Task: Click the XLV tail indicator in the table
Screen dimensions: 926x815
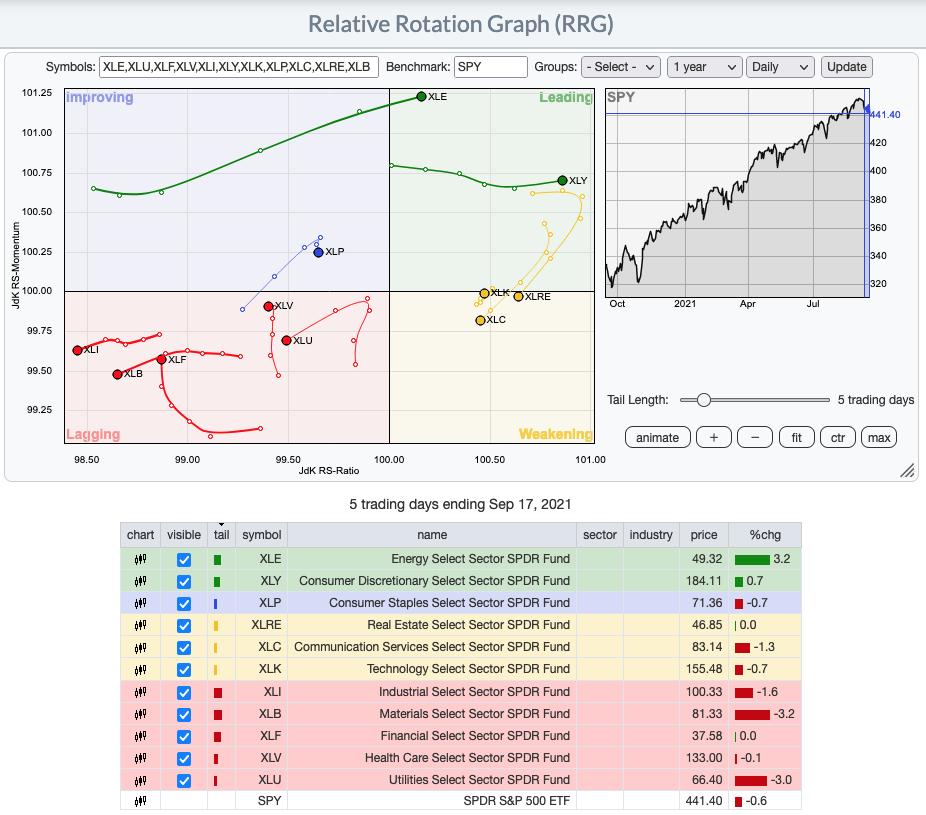Action: [216, 758]
